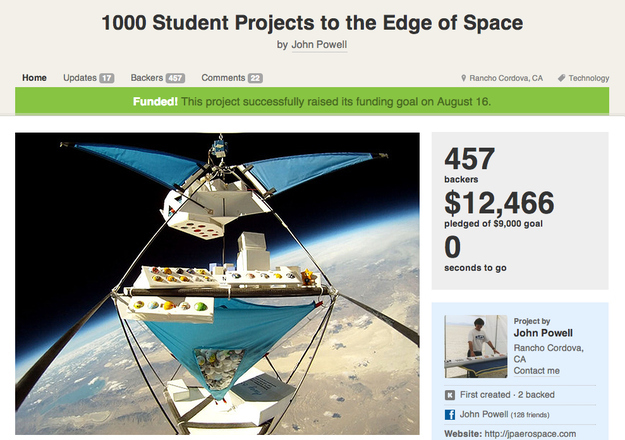The width and height of the screenshot is (625, 440).
Task: Click the Rancho Cordova, CA location link
Action: [x=506, y=78]
